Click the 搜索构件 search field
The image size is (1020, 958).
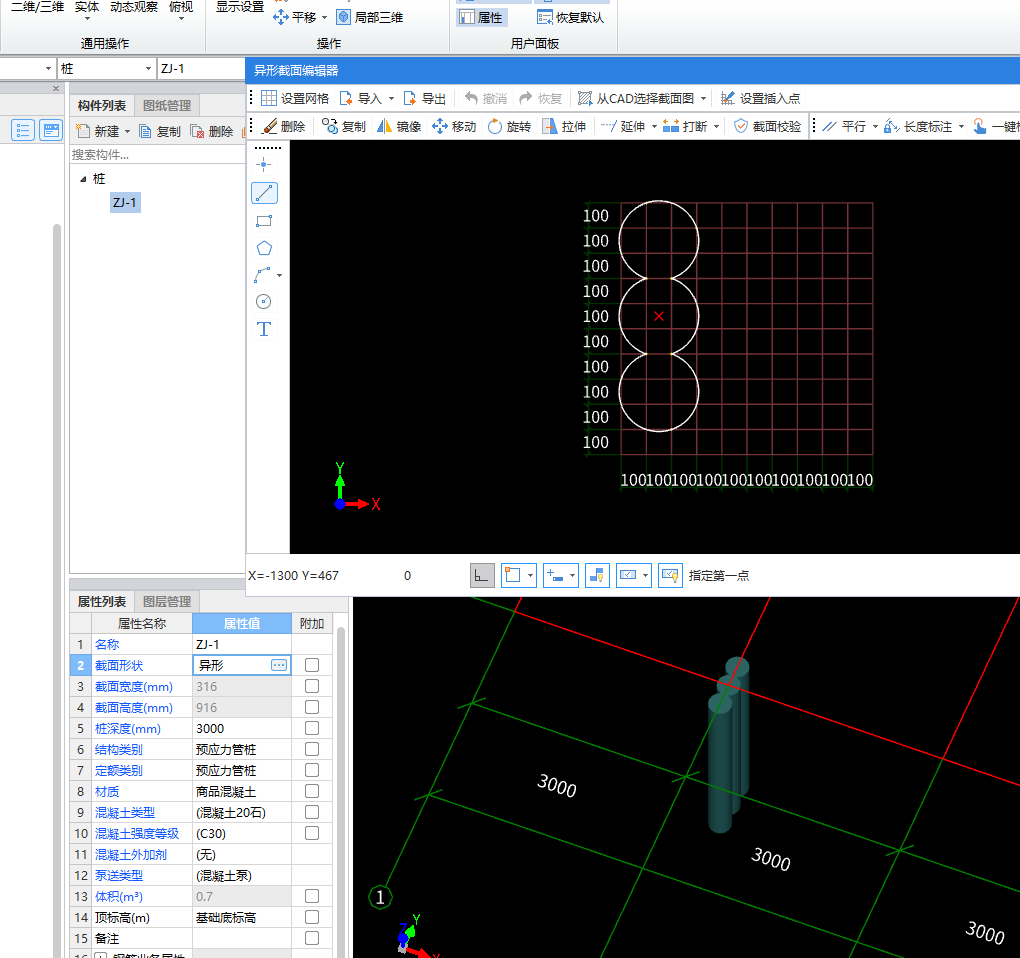[x=157, y=155]
